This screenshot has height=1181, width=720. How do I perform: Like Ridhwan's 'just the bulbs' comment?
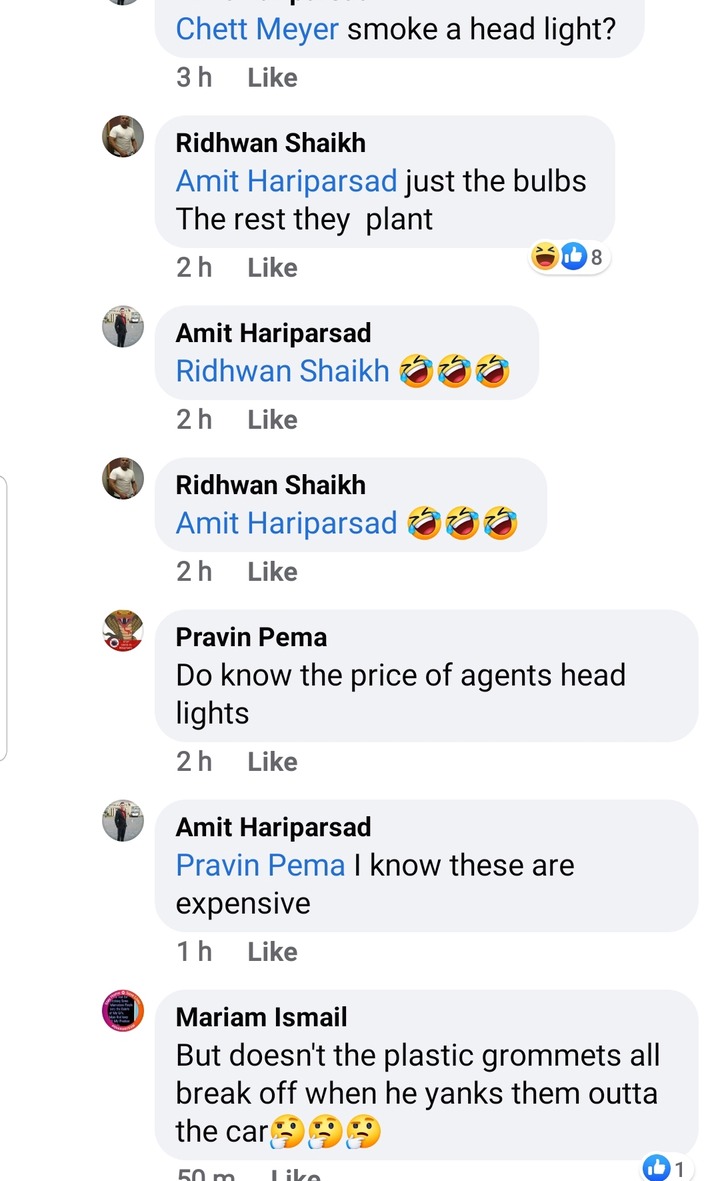273,267
